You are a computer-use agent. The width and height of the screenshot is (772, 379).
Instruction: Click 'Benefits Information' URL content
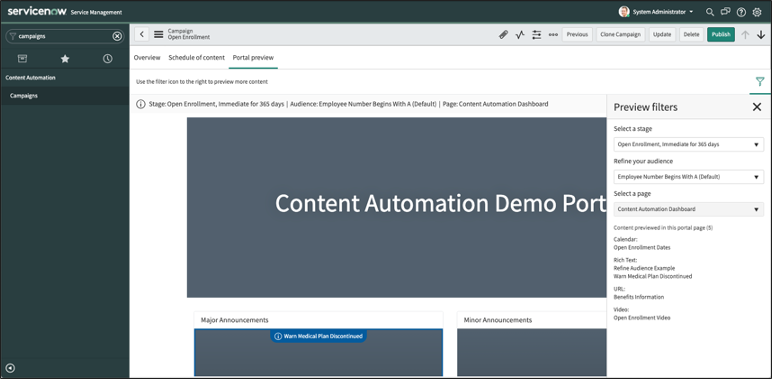point(639,297)
